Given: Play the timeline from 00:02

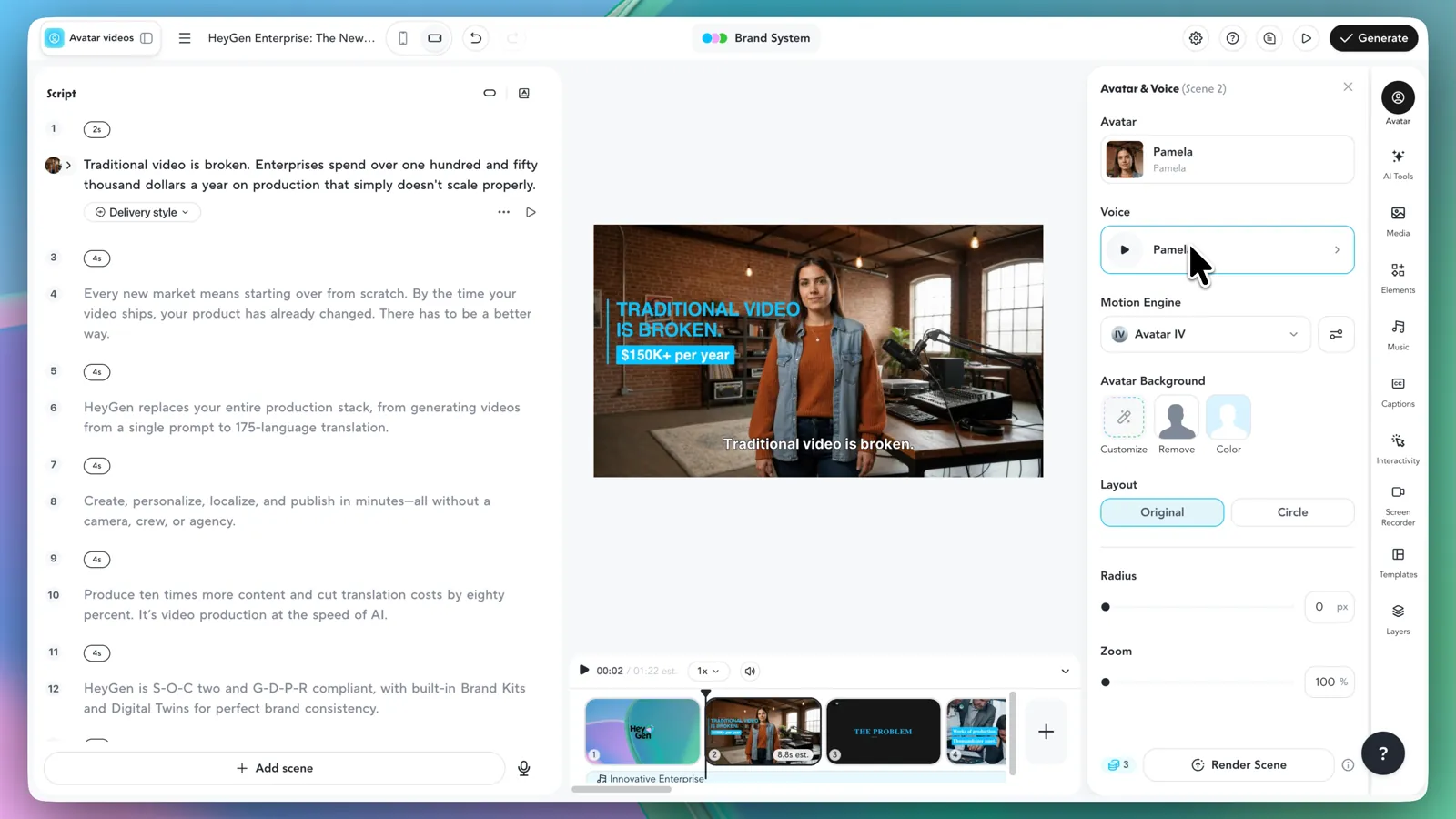Looking at the screenshot, I should click(x=584, y=670).
